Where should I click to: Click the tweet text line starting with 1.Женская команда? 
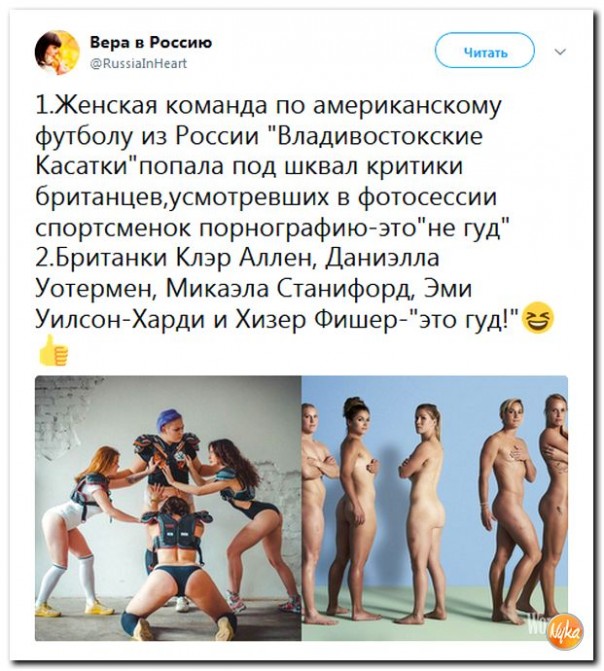point(268,105)
